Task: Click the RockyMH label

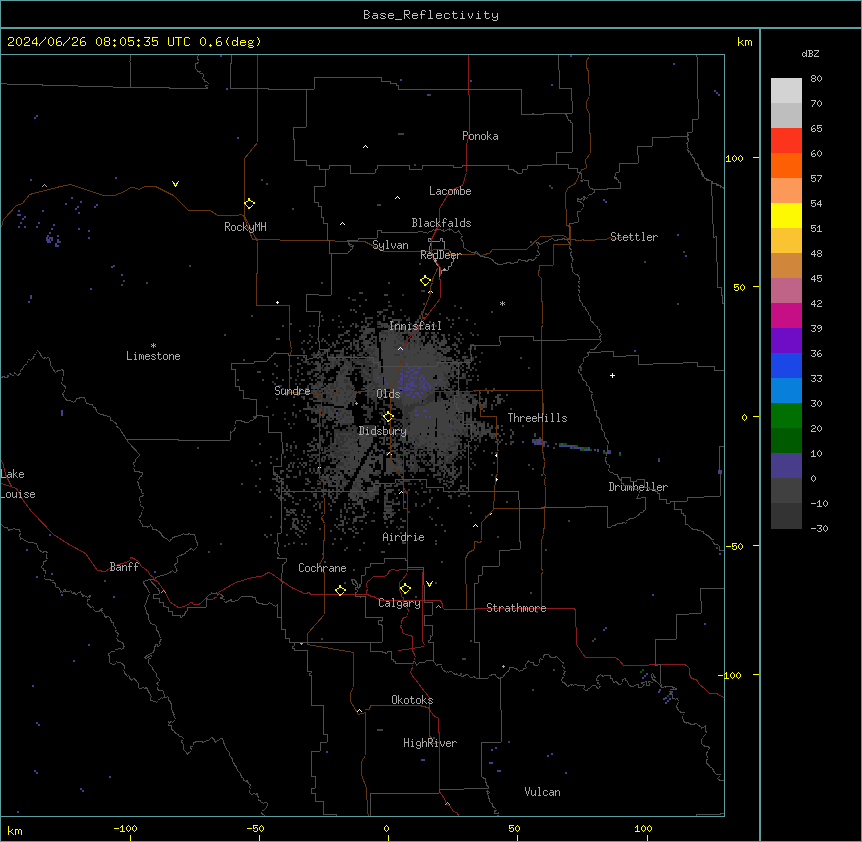Action: click(245, 227)
